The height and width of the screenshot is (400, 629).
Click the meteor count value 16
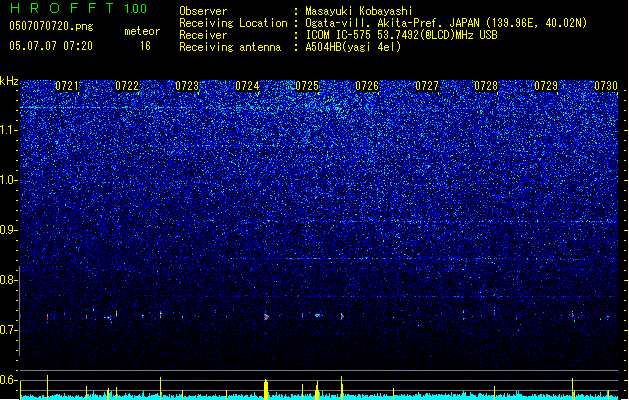(x=145, y=46)
